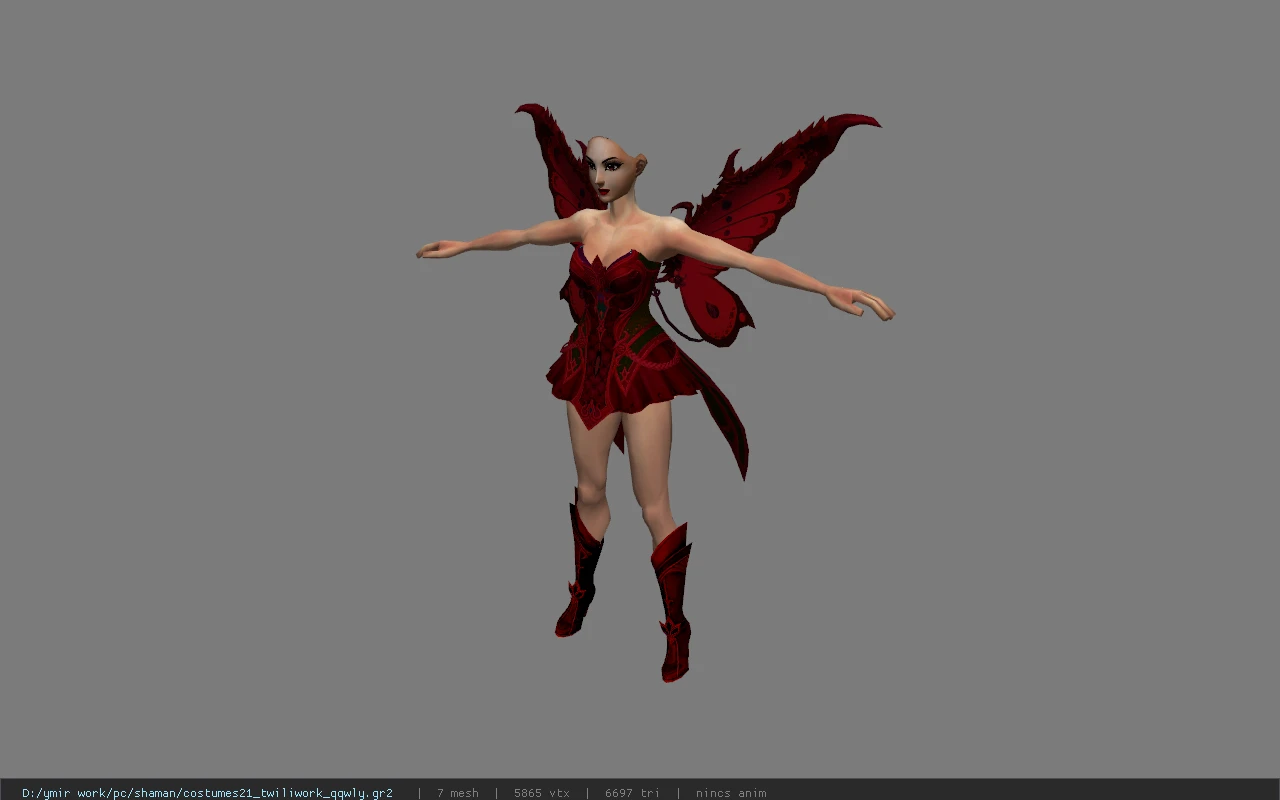Click the "5865 vtx" status entry

541,793
